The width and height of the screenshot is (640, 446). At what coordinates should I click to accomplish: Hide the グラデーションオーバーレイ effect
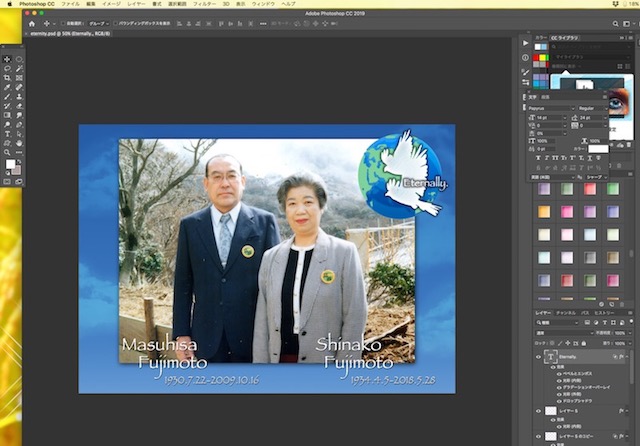559,387
